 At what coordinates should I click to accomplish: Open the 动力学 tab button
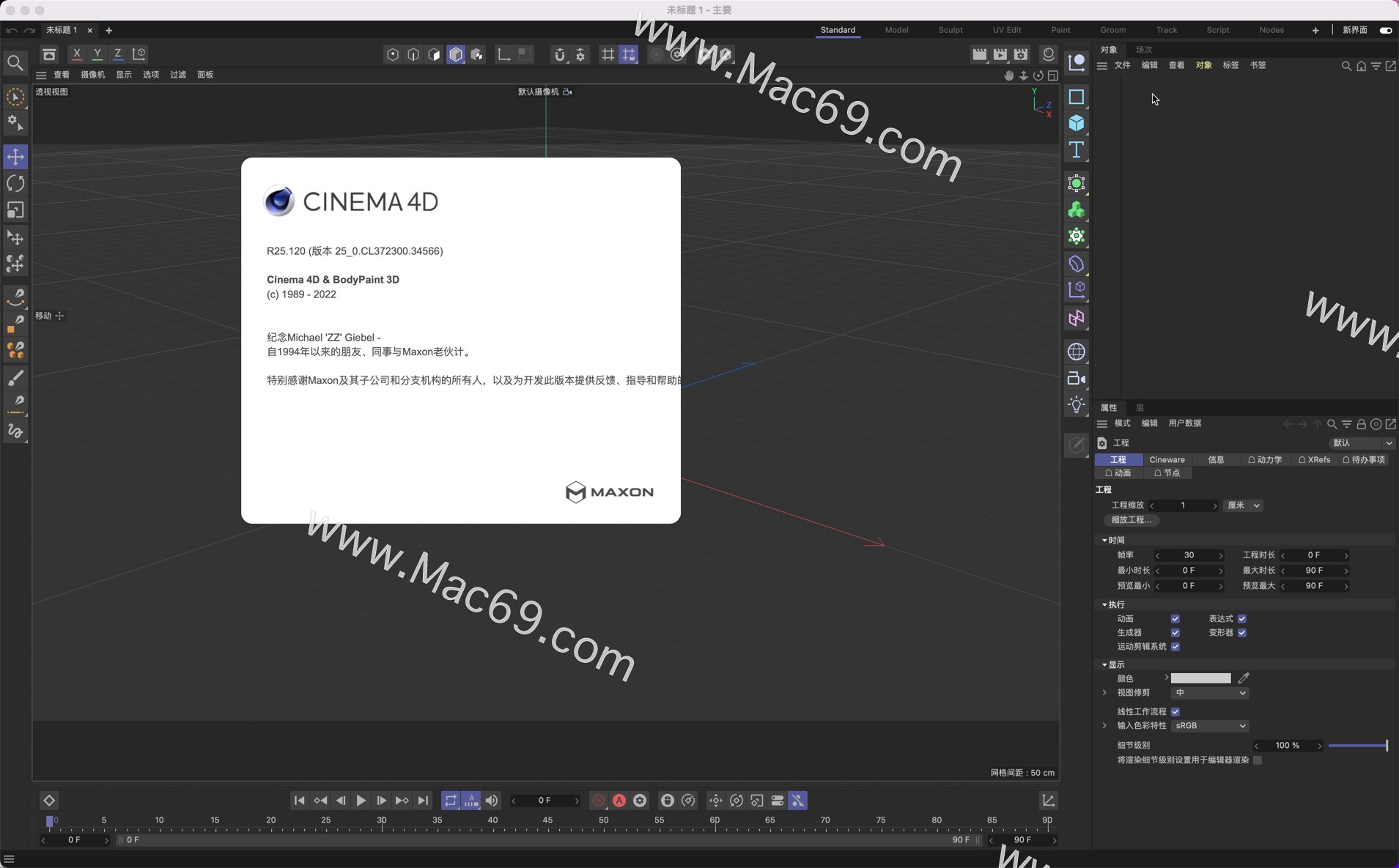pos(1265,460)
